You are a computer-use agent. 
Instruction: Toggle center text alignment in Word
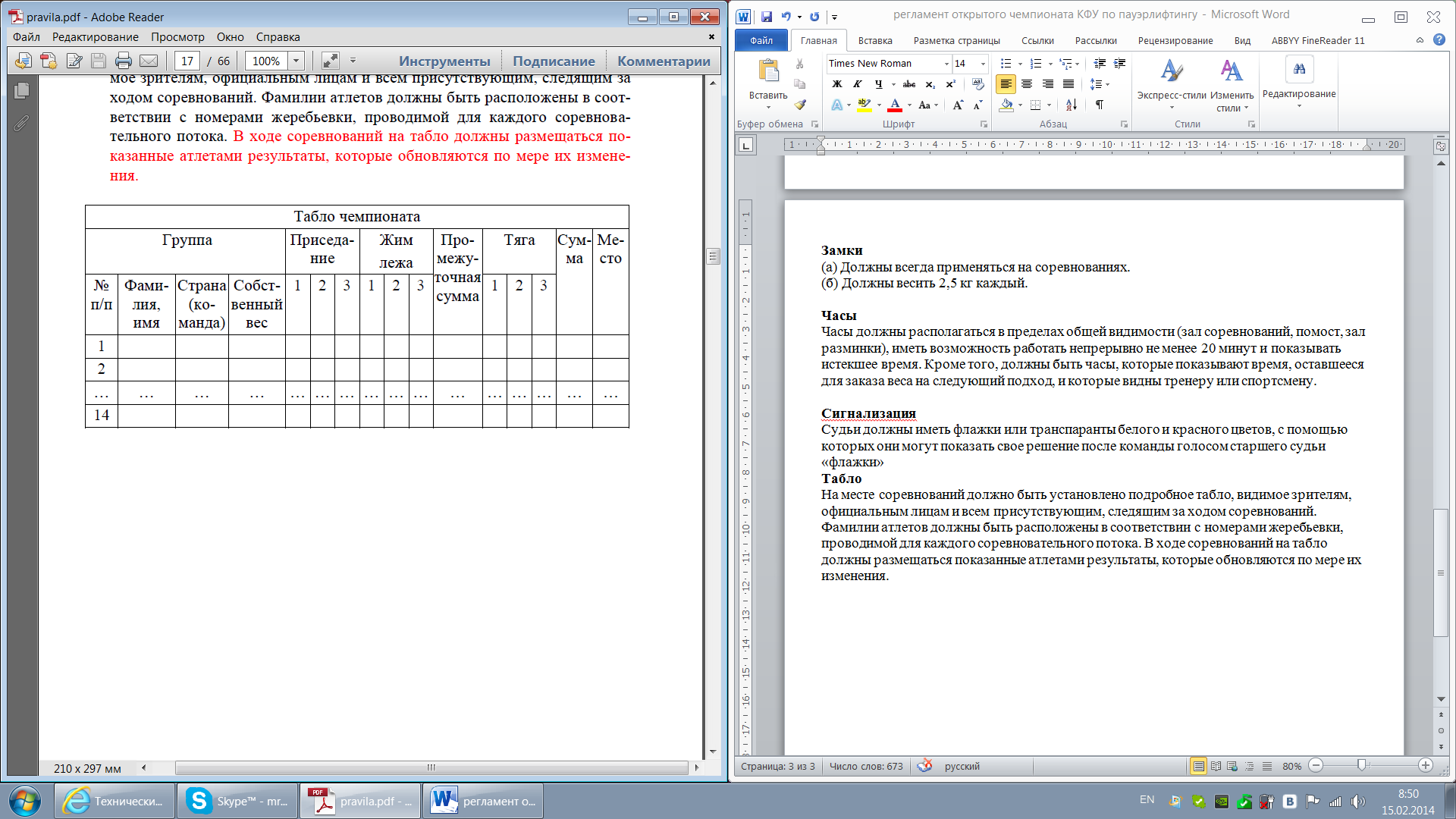tap(1027, 84)
